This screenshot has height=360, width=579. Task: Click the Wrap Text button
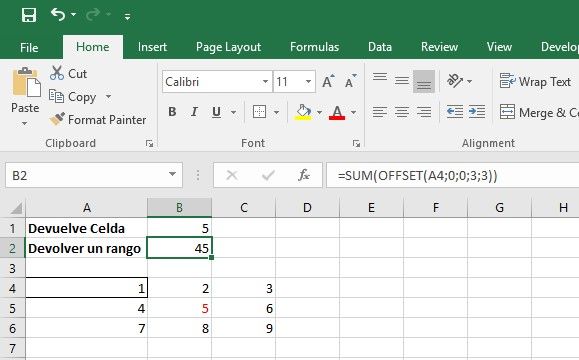(x=535, y=81)
